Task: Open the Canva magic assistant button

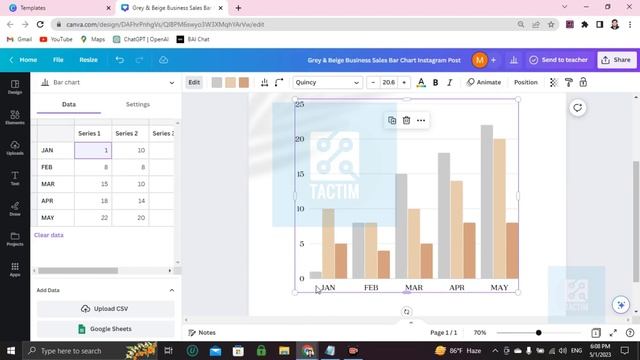Action: point(621,305)
